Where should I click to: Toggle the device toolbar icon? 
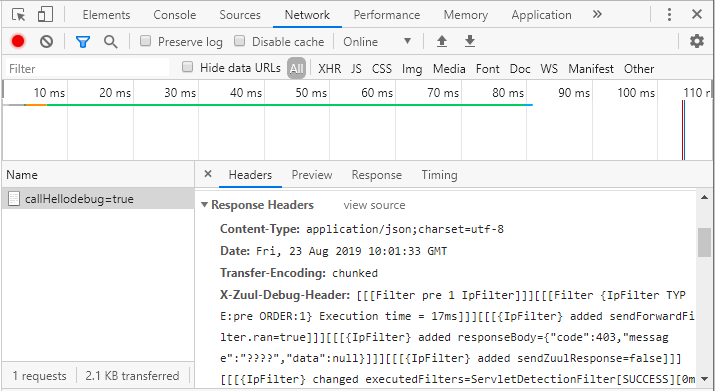click(45, 15)
